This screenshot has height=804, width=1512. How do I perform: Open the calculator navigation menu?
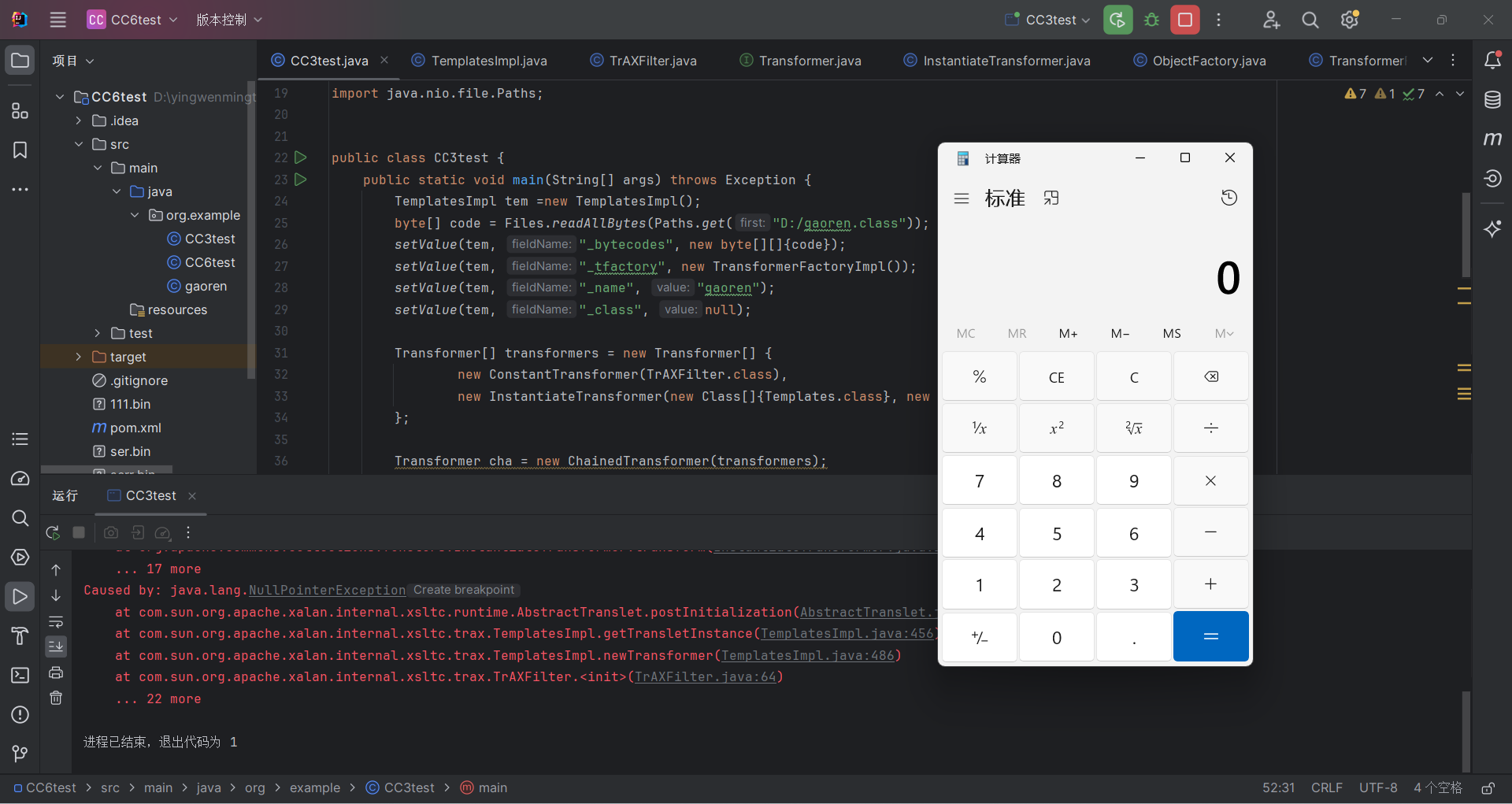[962, 198]
